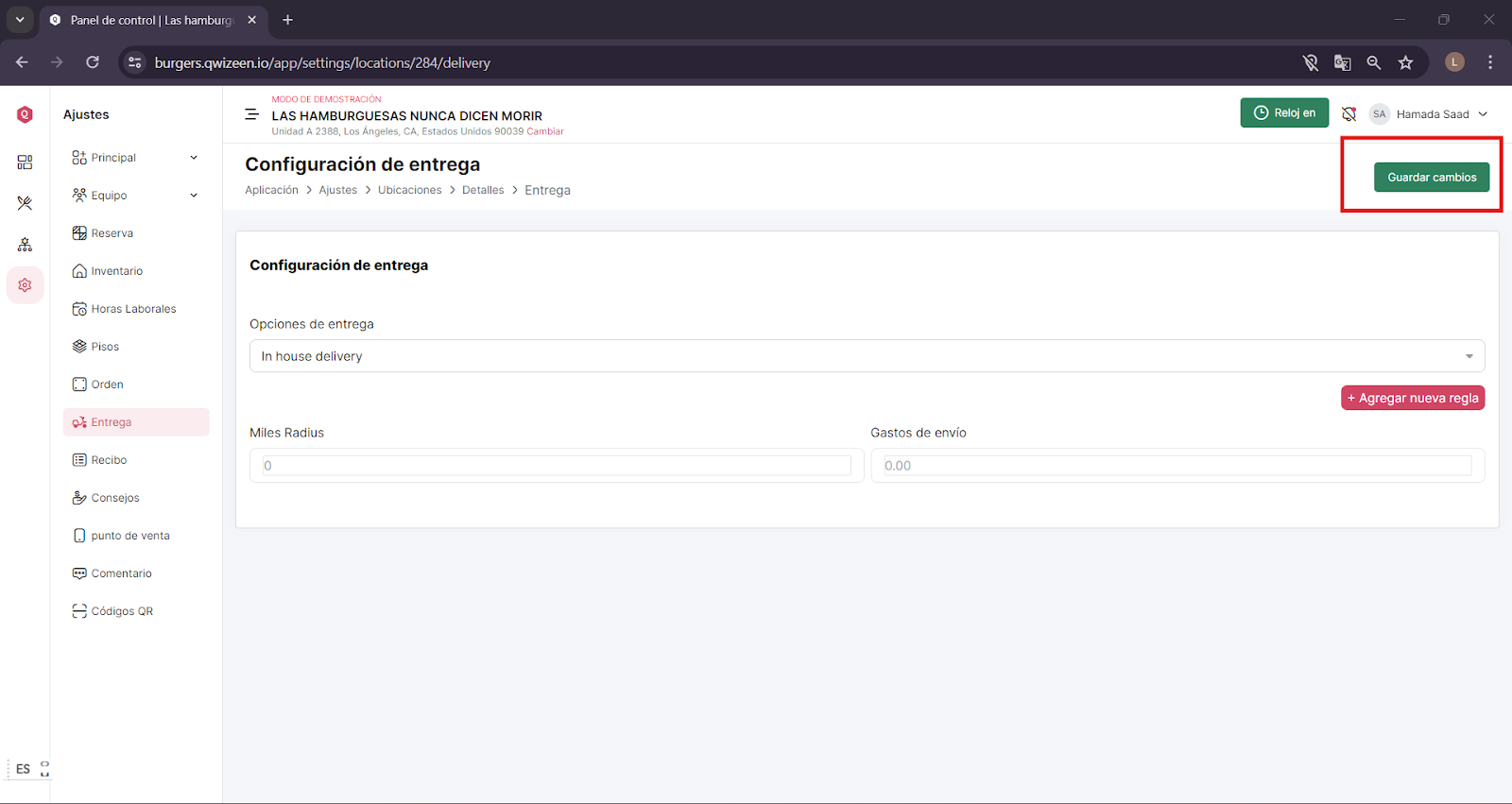
Task: Open the browser zoom magnifier icon
Action: (1374, 62)
